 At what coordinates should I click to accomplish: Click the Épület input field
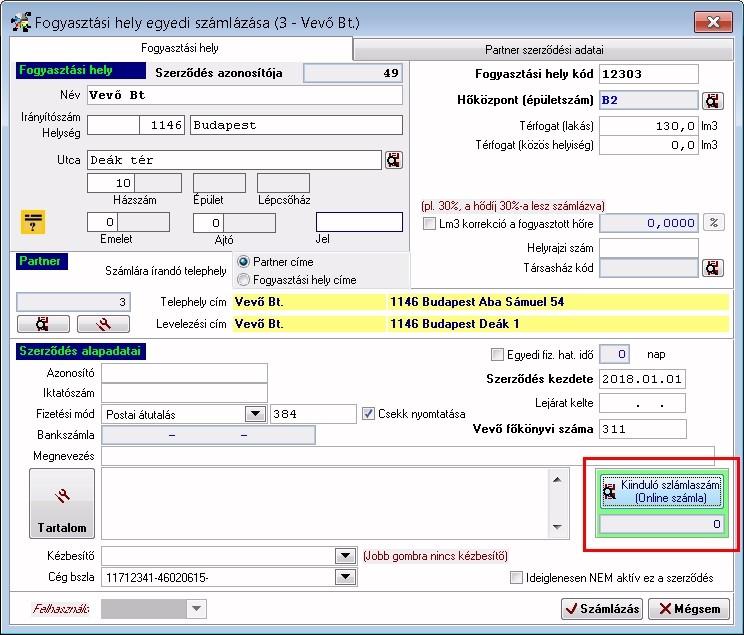(219, 183)
